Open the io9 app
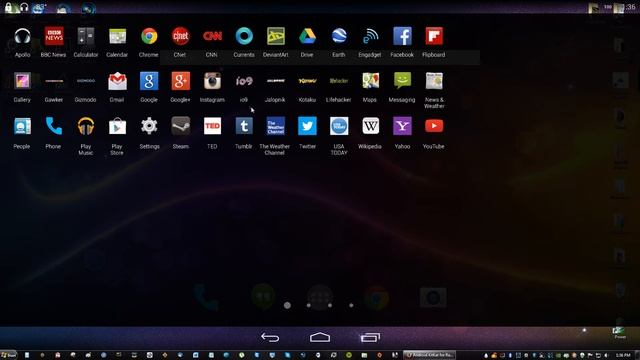This screenshot has width=640, height=360. (244, 81)
